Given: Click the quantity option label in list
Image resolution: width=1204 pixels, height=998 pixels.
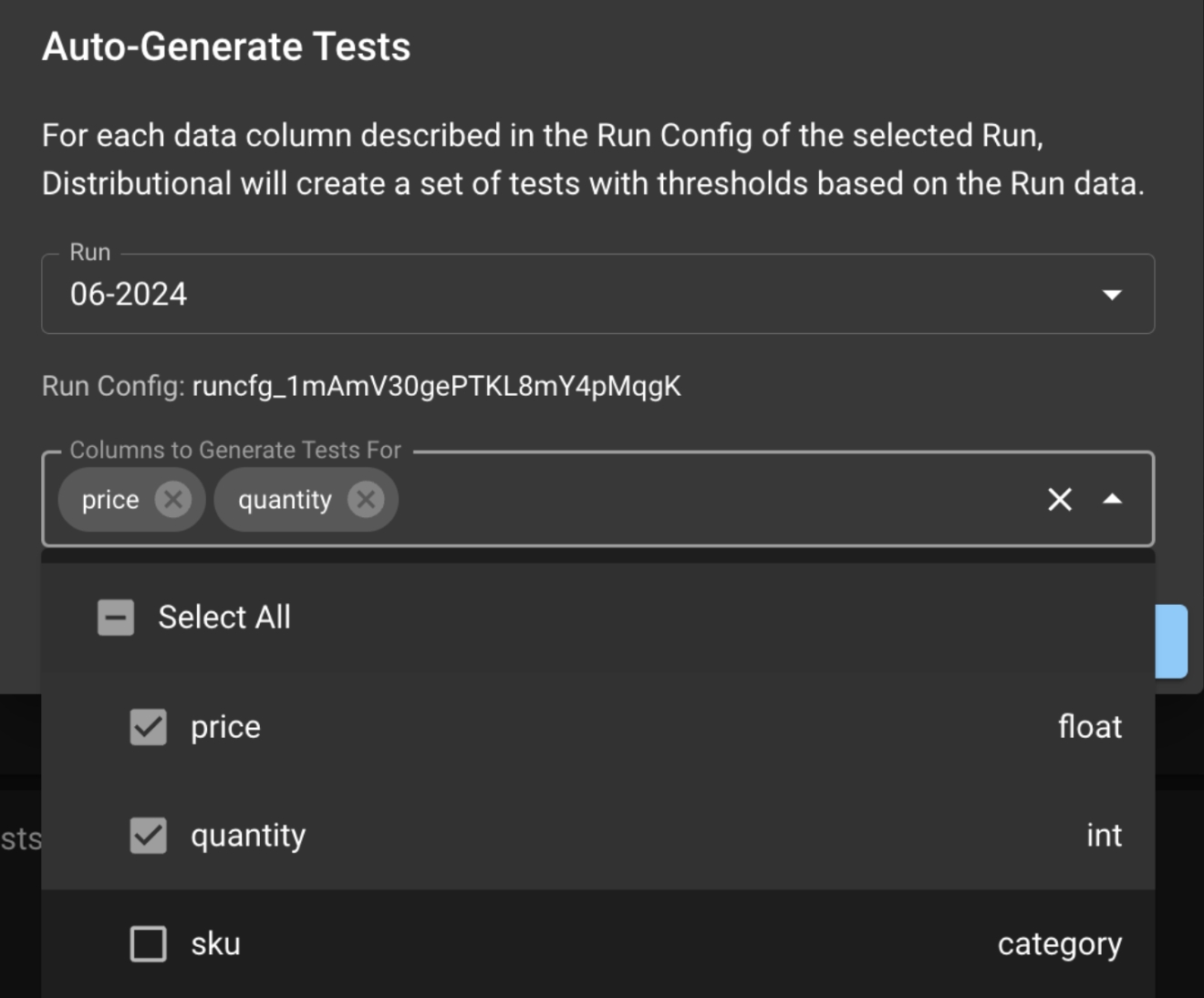Looking at the screenshot, I should [248, 836].
